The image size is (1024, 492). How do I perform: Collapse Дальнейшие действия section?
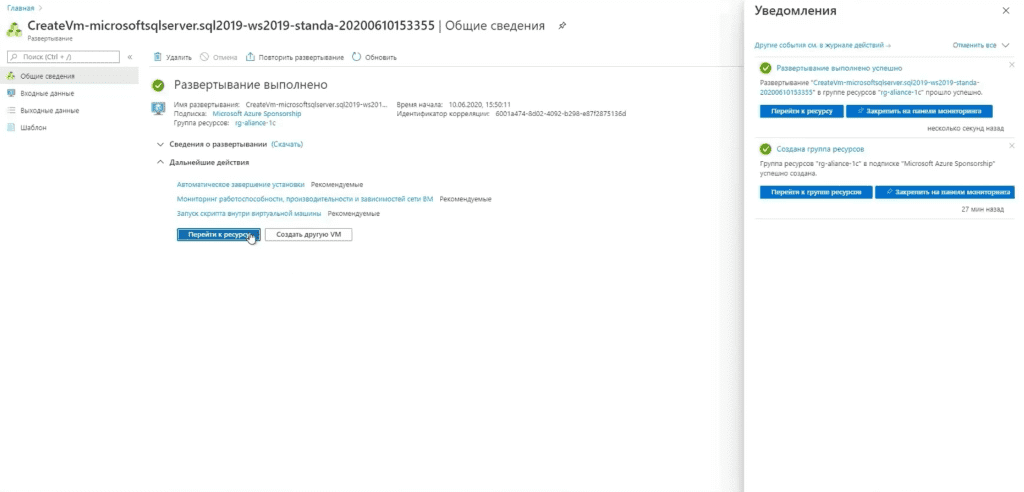point(202,162)
